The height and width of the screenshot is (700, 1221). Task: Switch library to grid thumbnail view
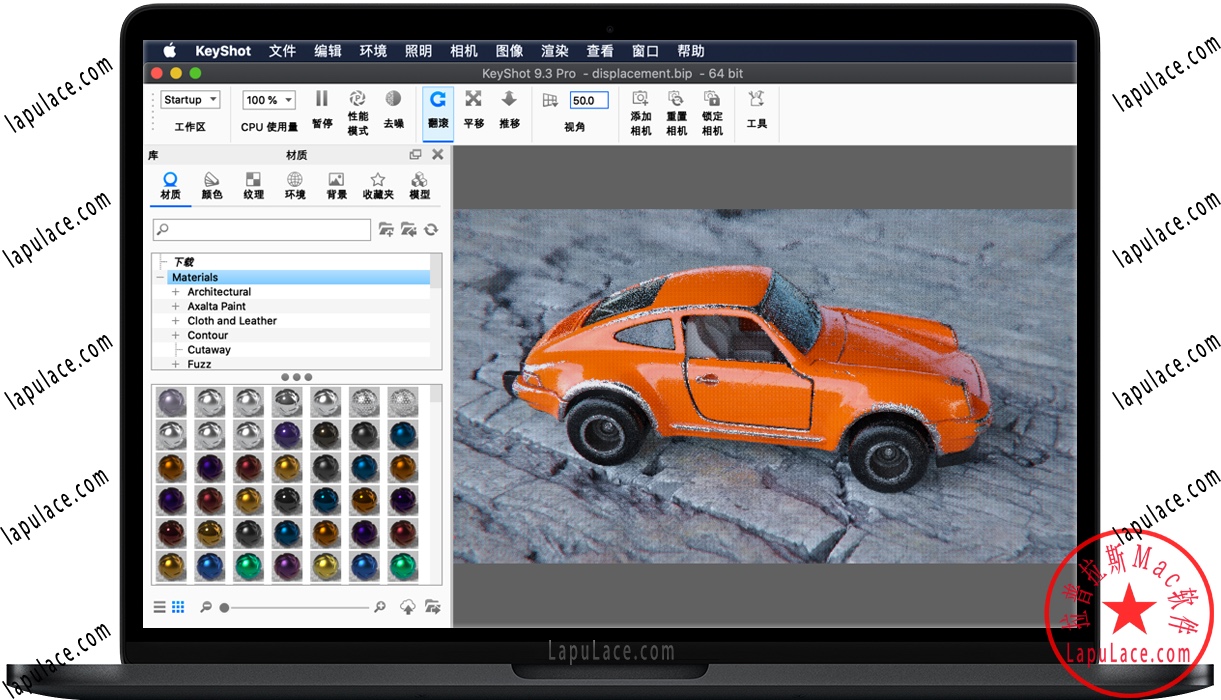(x=178, y=606)
